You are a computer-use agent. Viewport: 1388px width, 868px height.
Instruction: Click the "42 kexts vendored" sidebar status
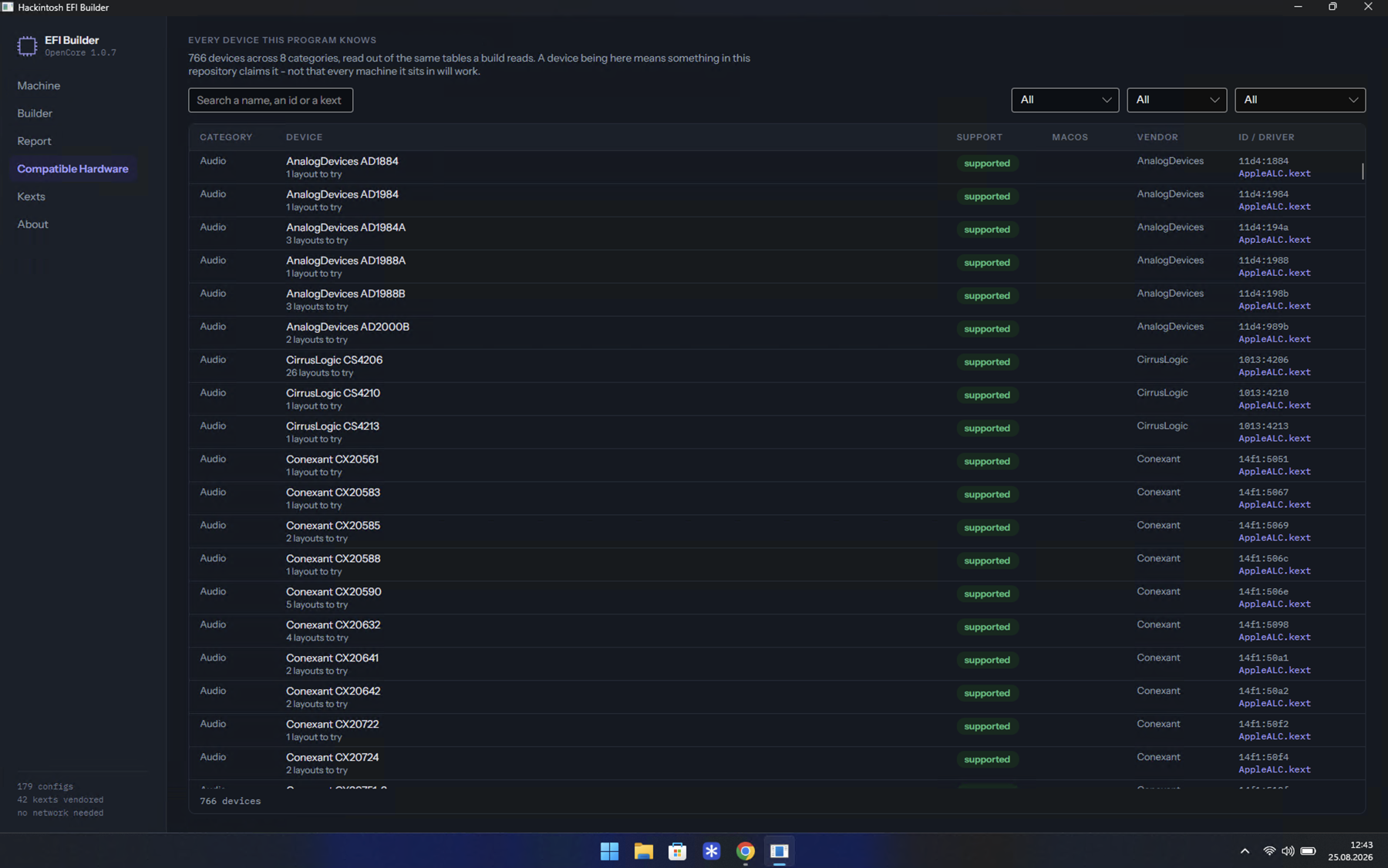pos(60,800)
